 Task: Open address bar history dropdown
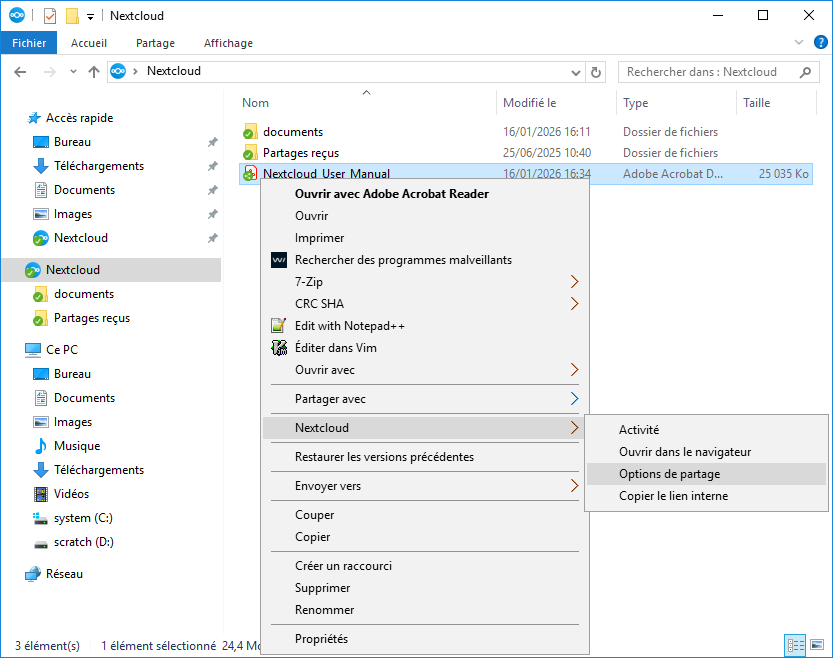575,72
